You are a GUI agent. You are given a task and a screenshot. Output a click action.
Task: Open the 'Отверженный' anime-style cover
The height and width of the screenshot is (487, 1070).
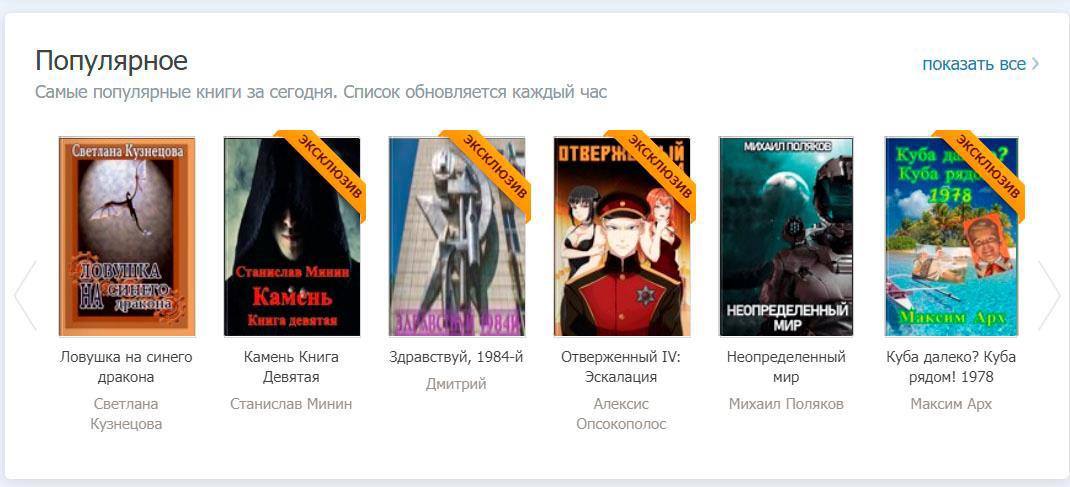click(x=622, y=237)
